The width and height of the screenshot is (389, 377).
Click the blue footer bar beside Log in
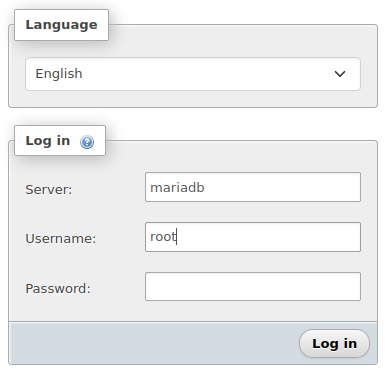point(153,344)
